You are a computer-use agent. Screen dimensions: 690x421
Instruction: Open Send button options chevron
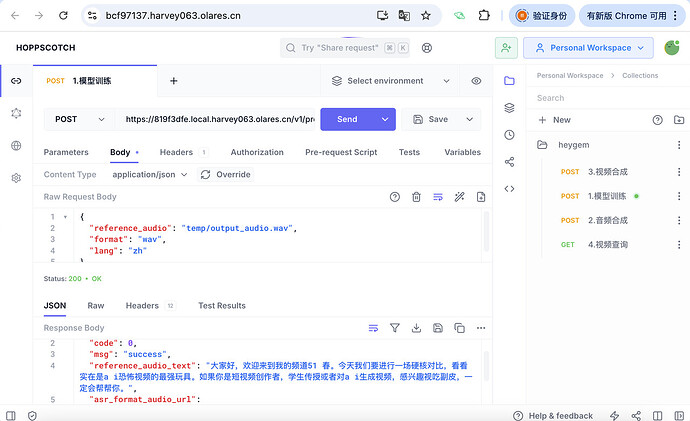[x=385, y=119]
